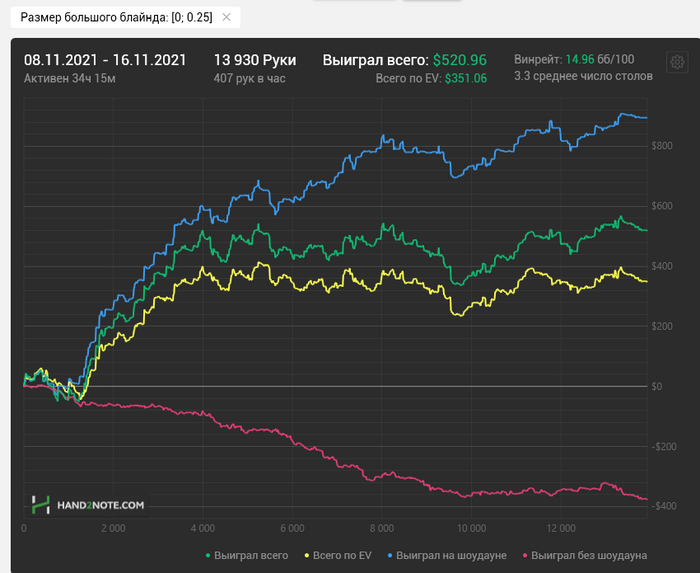Image resolution: width=700 pixels, height=573 pixels.
Task: Toggle the 'Выиграл на шоудауне' legend series
Action: pos(447,556)
